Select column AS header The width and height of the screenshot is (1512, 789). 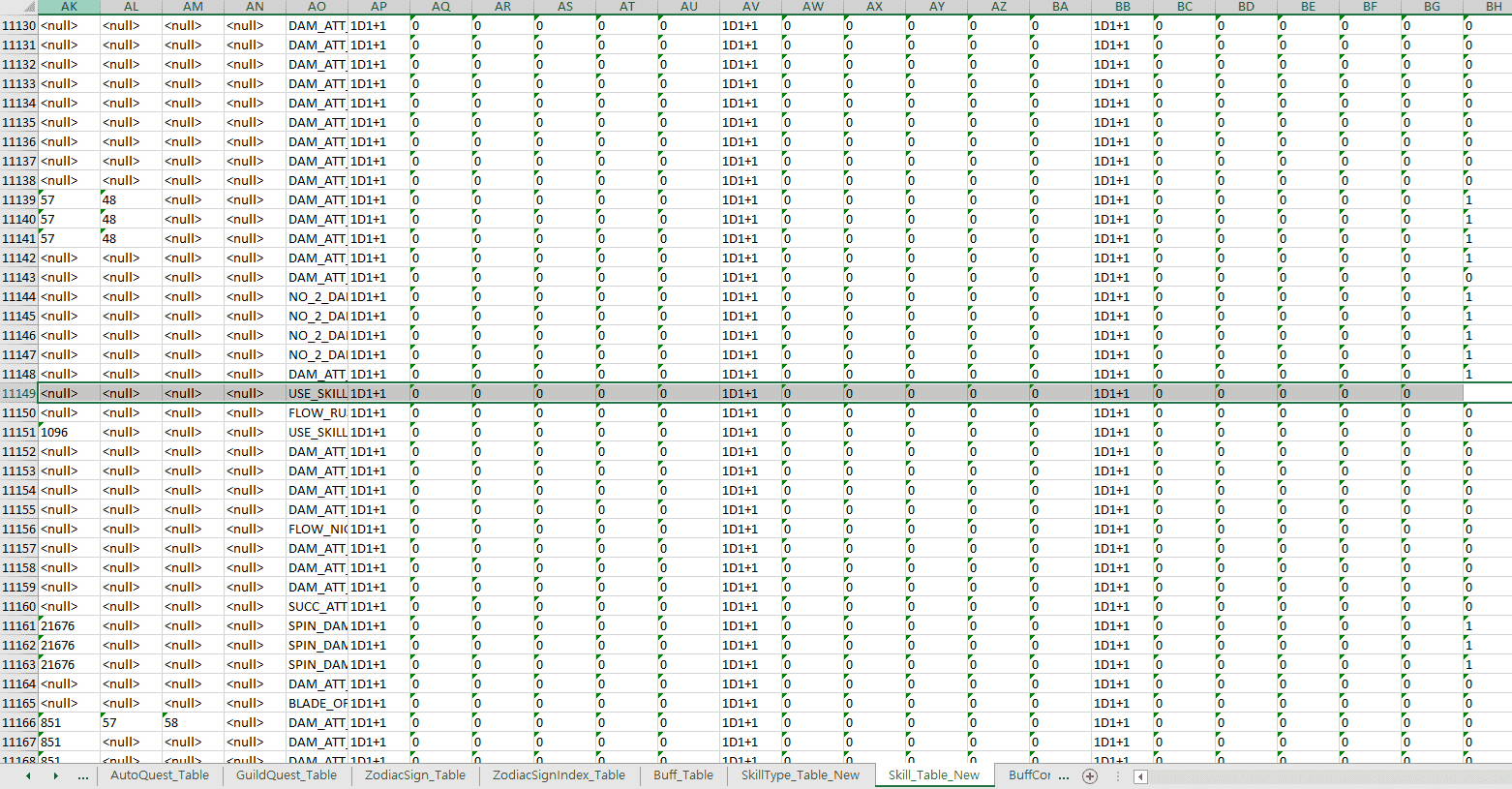tap(564, 7)
